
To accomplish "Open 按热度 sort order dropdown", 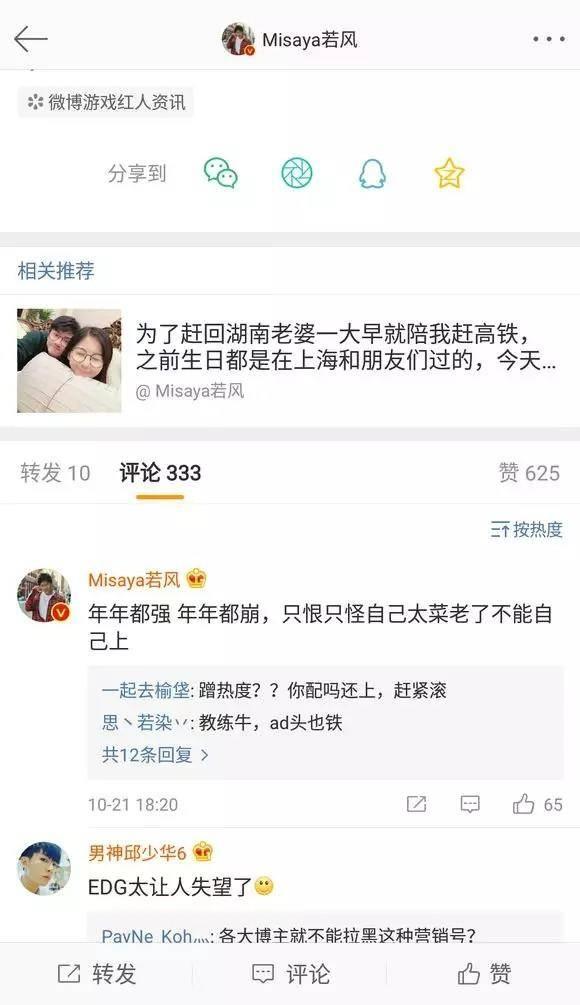I will click(526, 529).
